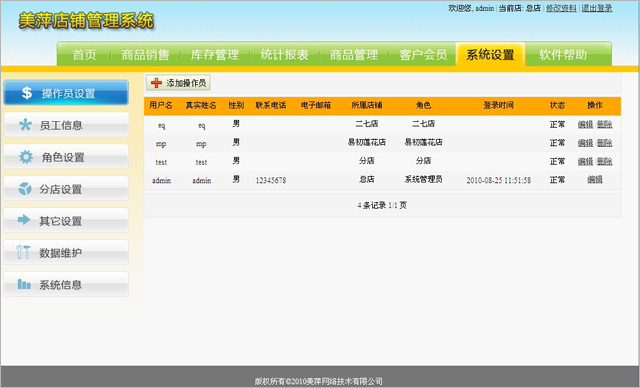
Task: Click phone number 12345678
Action: click(x=271, y=180)
